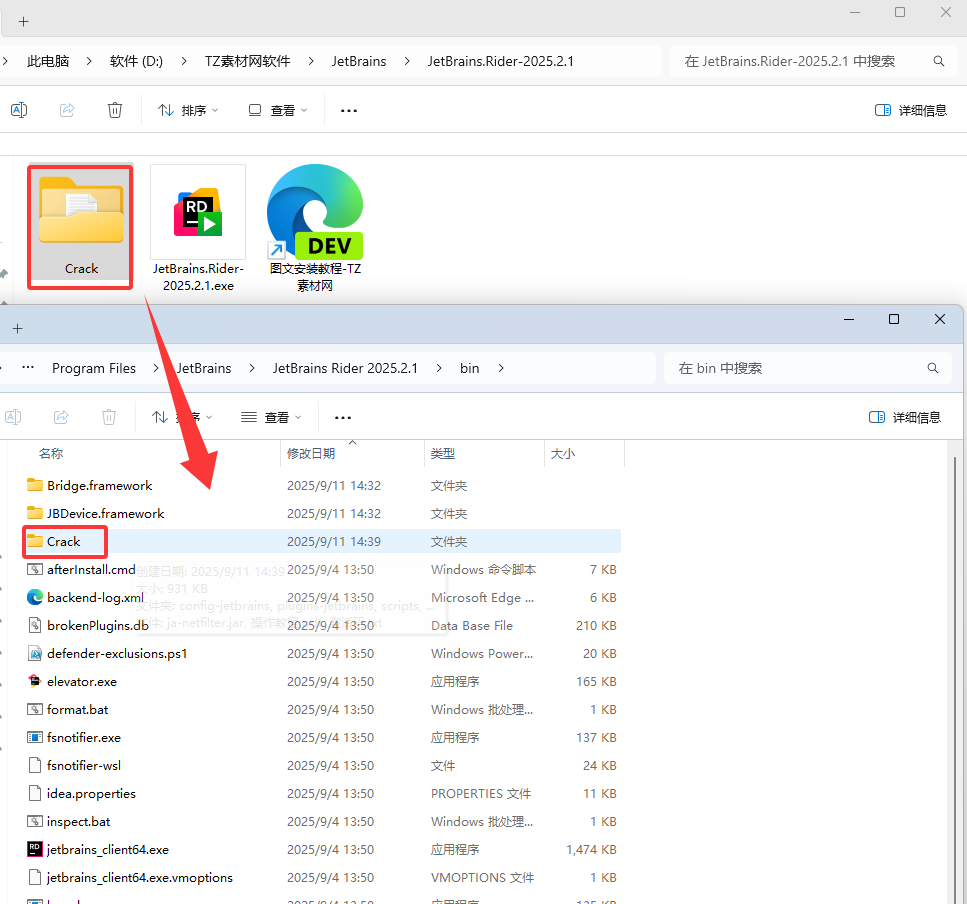Viewport: 967px width, 904px height.
Task: Focus 在 JetBrains.Rider-2025.2.1 中搜索 search field
Action: (x=813, y=61)
